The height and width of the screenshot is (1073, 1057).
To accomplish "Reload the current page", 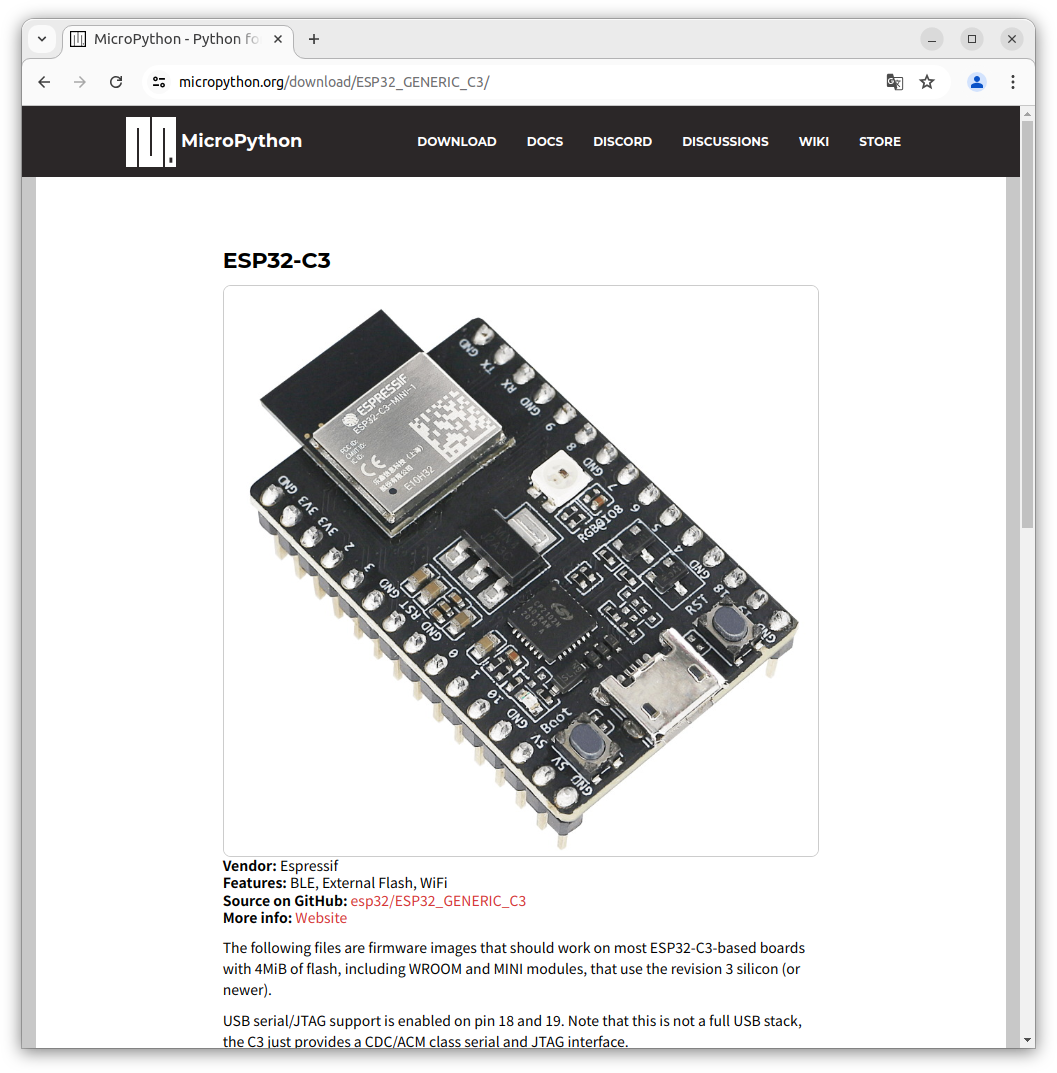I will point(115,82).
